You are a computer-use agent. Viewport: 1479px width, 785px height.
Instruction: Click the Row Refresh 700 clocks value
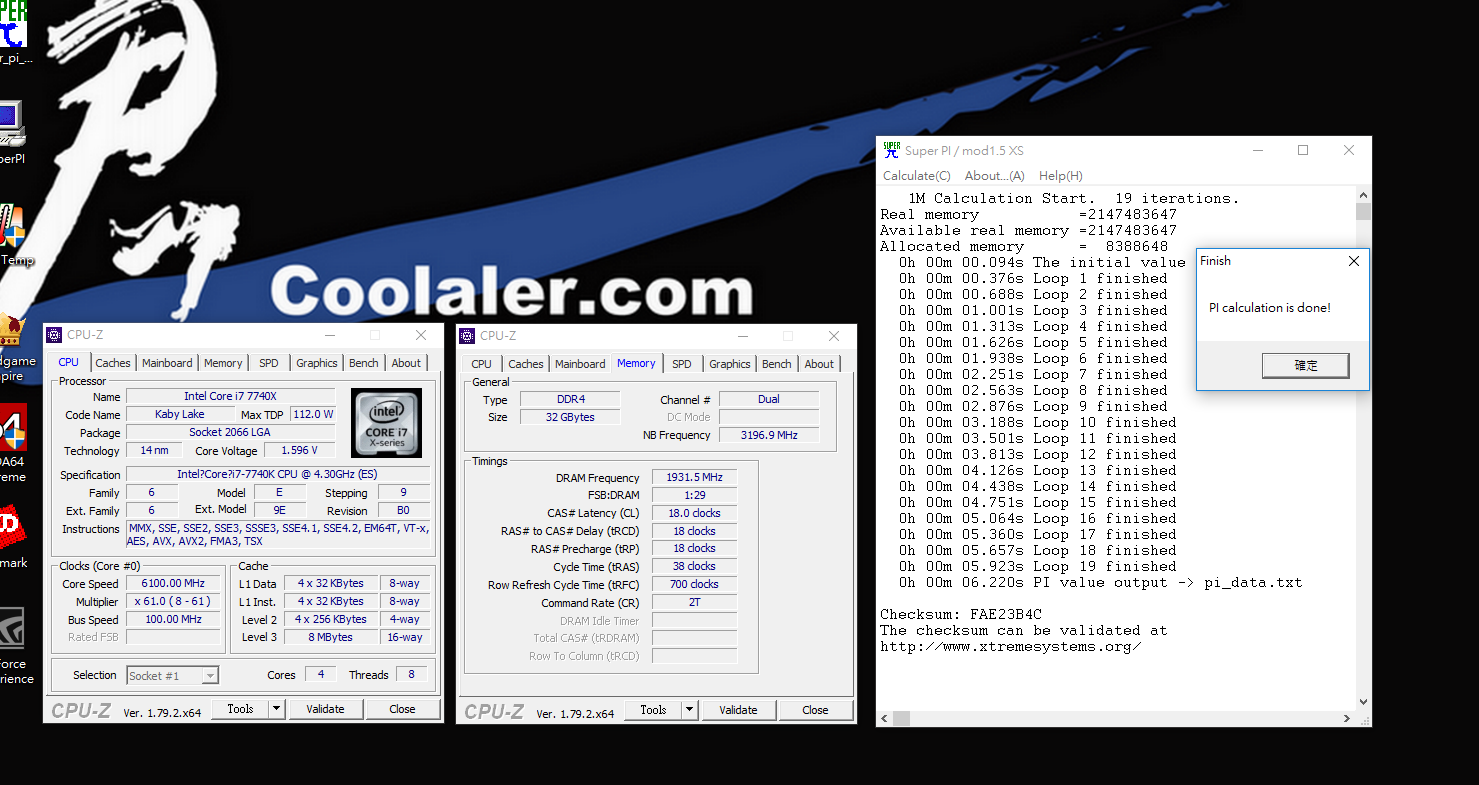[x=694, y=584]
